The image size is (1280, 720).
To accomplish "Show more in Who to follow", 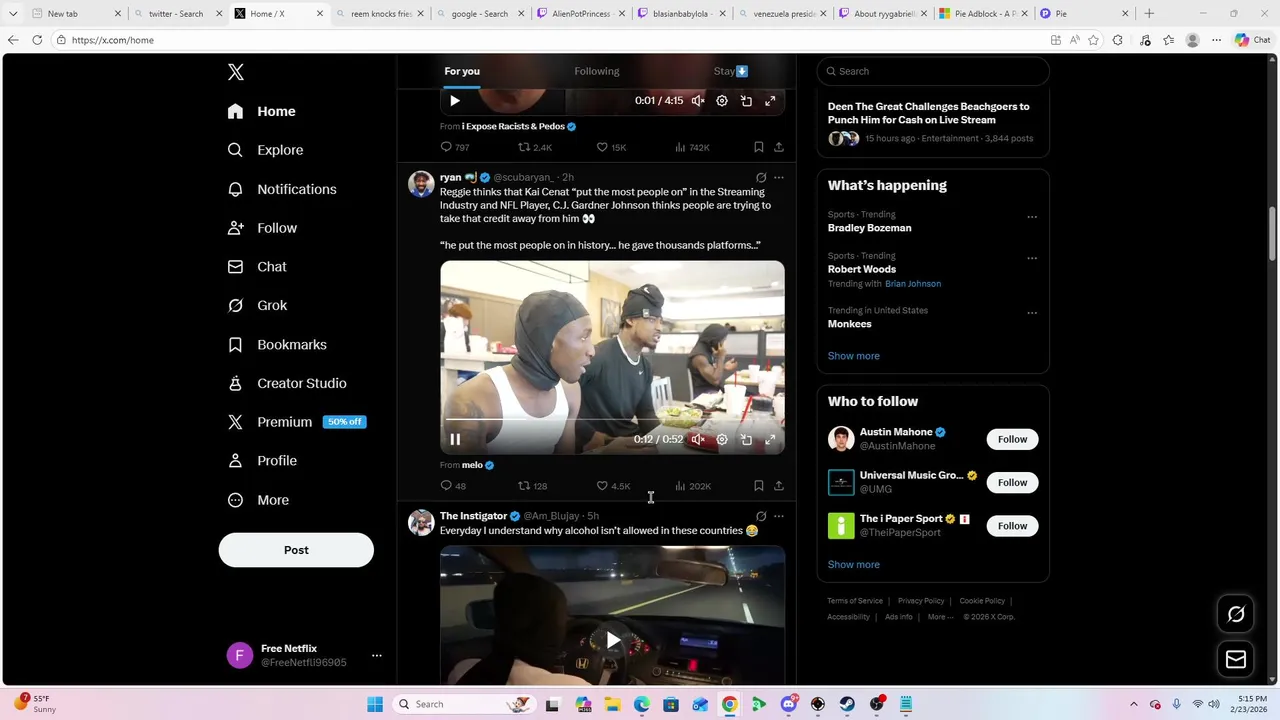I will 853,565.
